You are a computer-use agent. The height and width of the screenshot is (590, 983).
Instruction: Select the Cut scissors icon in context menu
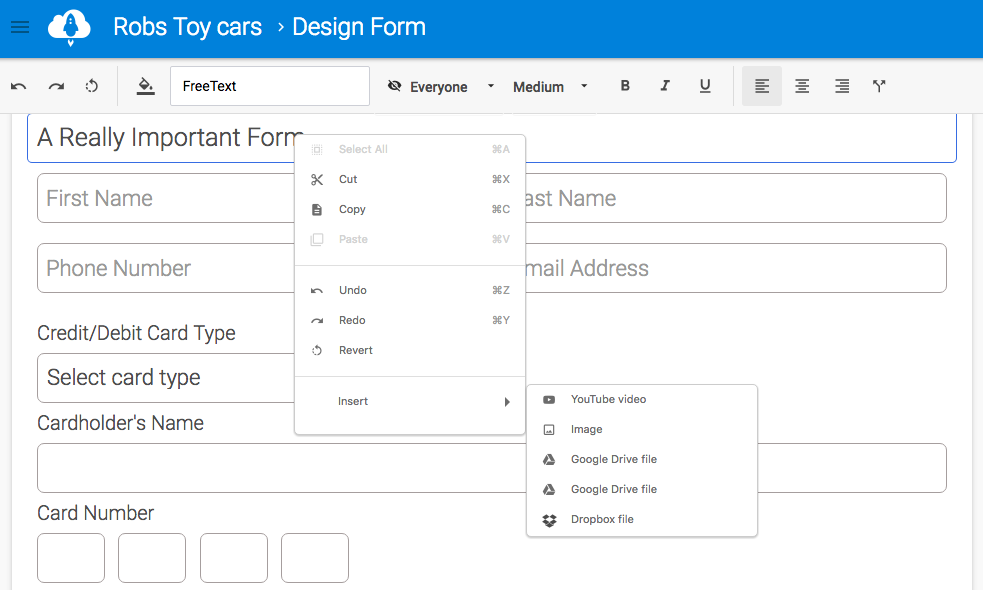coord(317,180)
